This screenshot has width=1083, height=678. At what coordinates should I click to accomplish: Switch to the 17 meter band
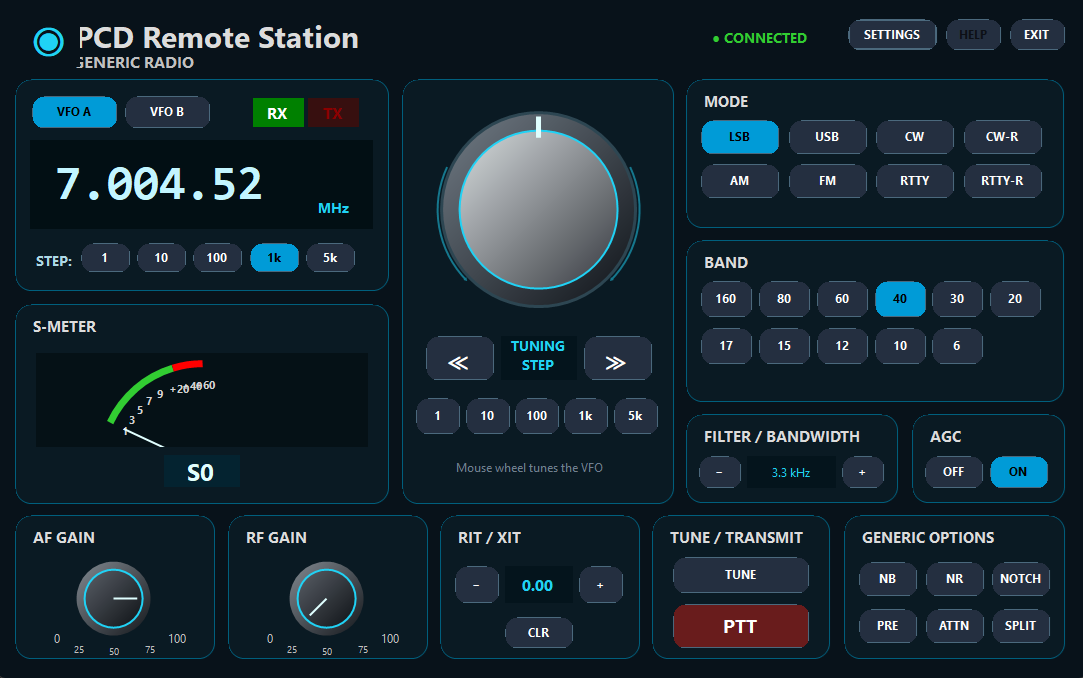coord(726,346)
